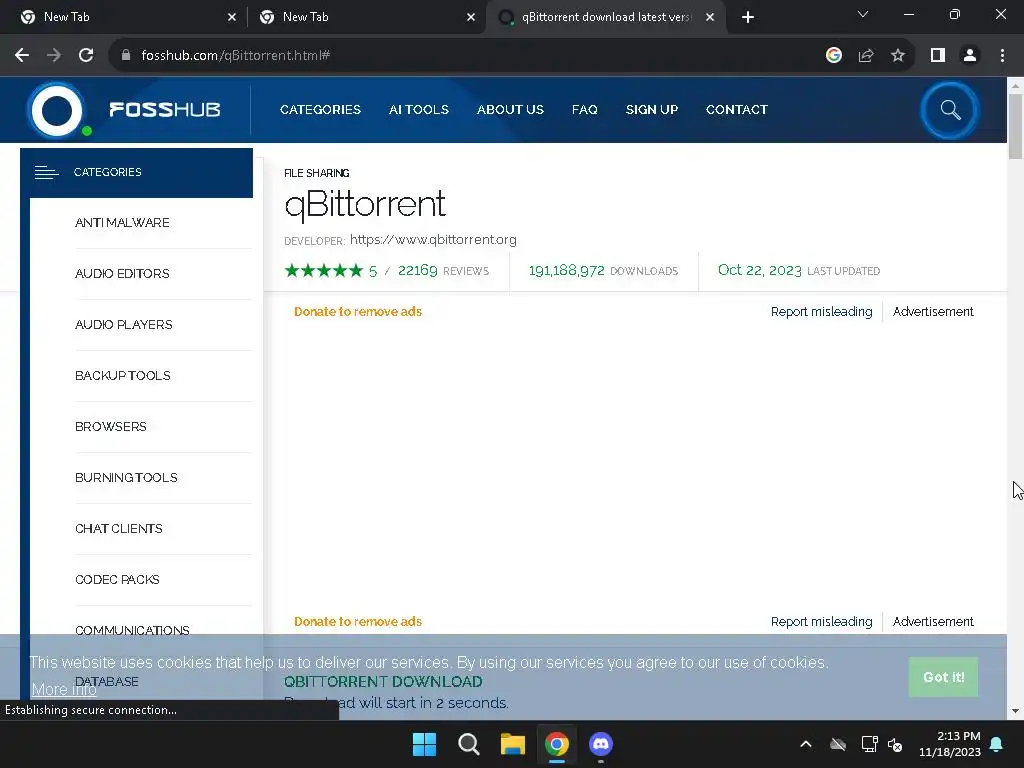Select the BURNING TOOLS category

(126, 477)
